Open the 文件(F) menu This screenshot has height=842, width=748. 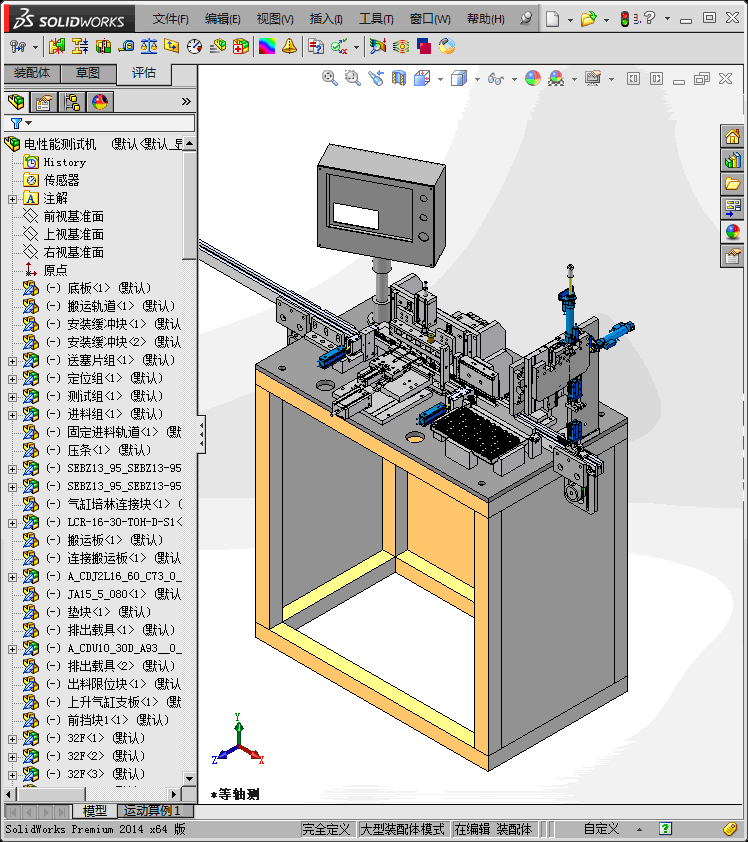click(x=170, y=19)
